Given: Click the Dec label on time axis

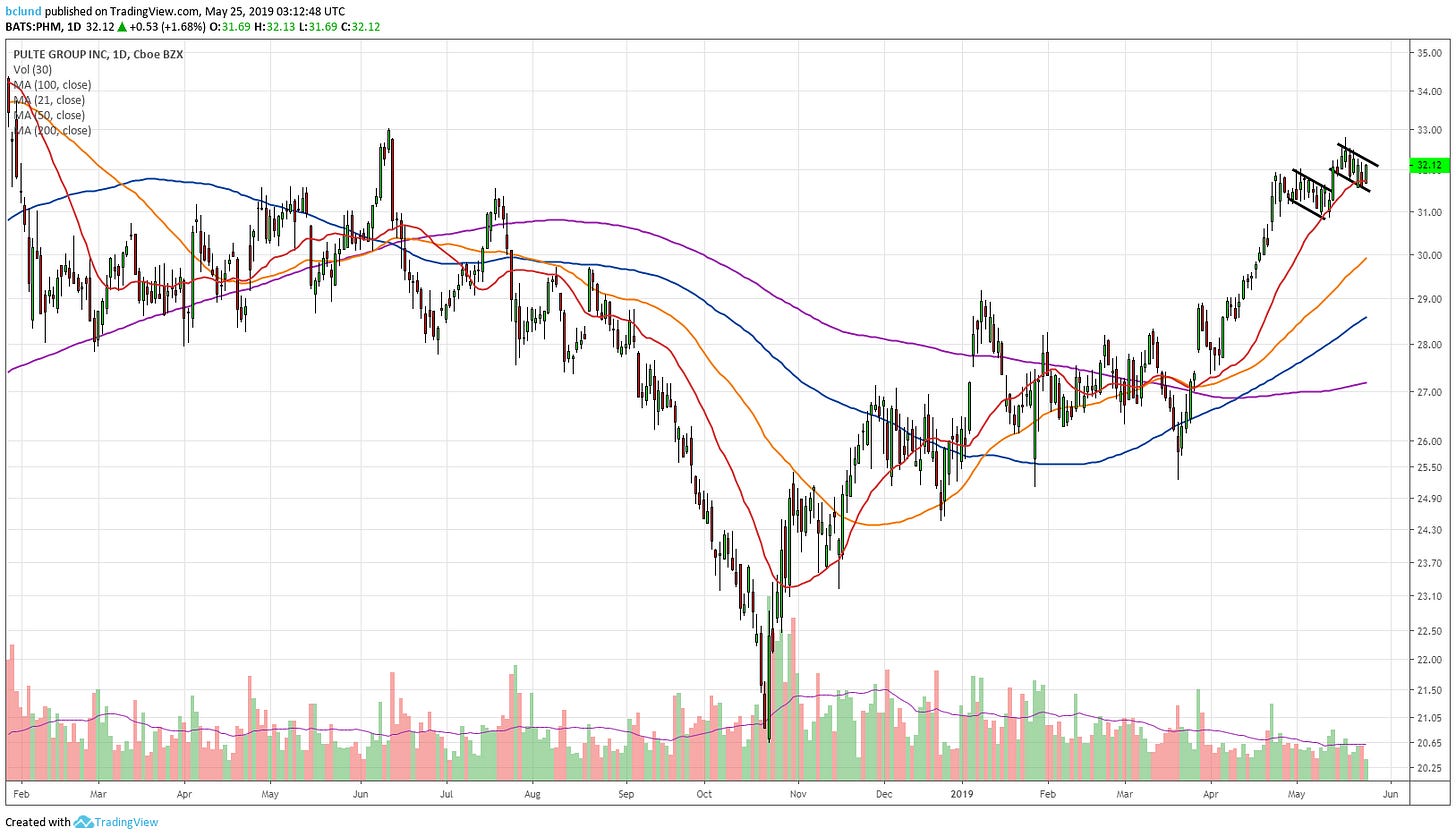Looking at the screenshot, I should coord(883,792).
